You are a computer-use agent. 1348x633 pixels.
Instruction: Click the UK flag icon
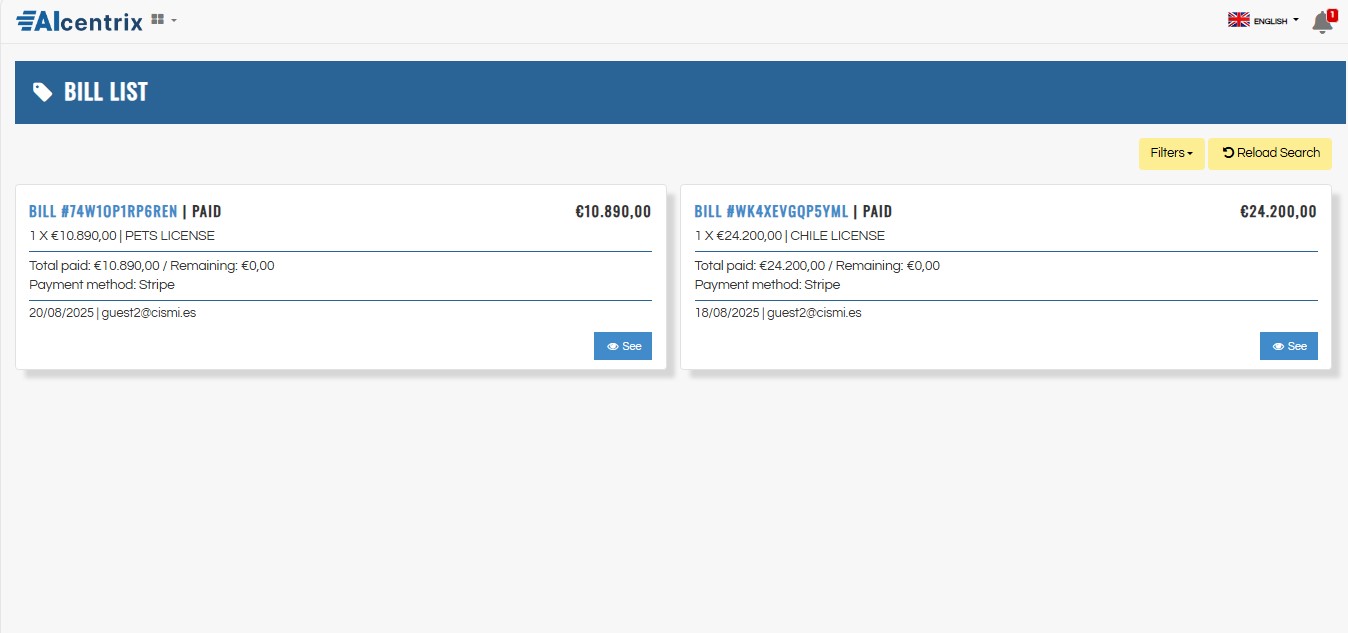(x=1238, y=20)
